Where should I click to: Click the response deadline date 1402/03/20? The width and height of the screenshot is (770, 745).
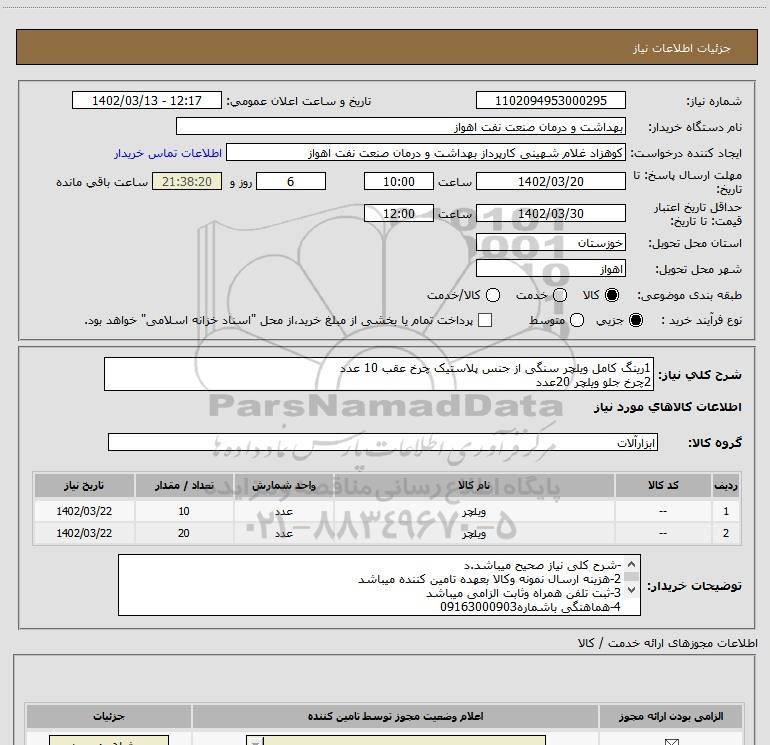tap(550, 182)
